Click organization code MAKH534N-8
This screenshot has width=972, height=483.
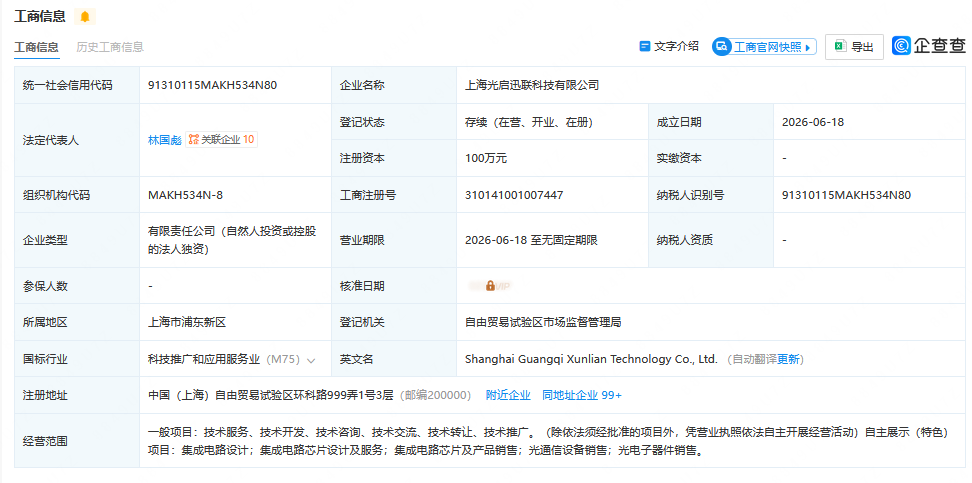(185, 195)
